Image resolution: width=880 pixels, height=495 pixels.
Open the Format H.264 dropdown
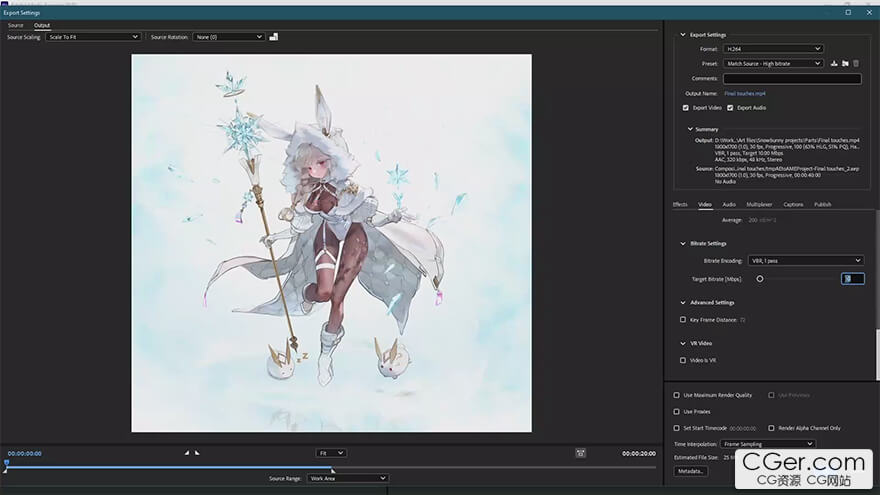point(773,49)
